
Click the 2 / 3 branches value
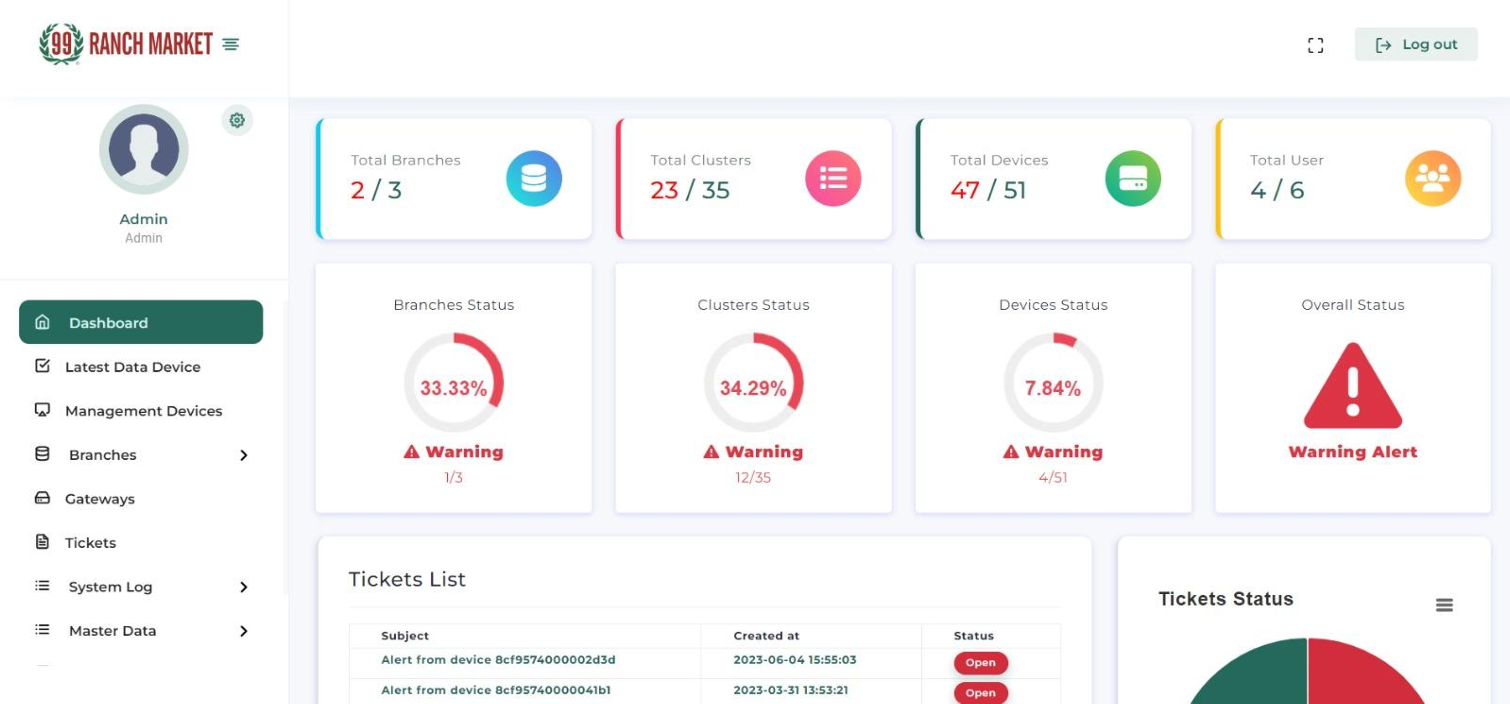click(376, 190)
